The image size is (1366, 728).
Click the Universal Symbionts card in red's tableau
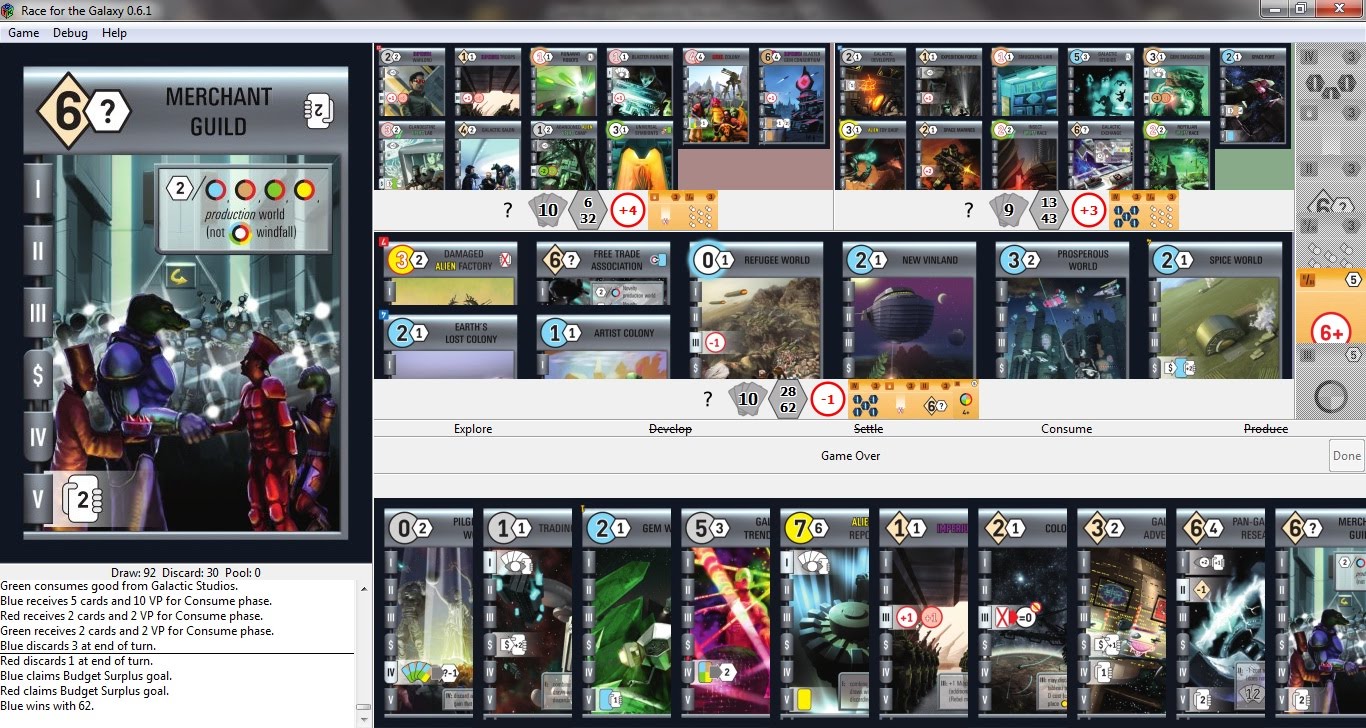coord(639,155)
